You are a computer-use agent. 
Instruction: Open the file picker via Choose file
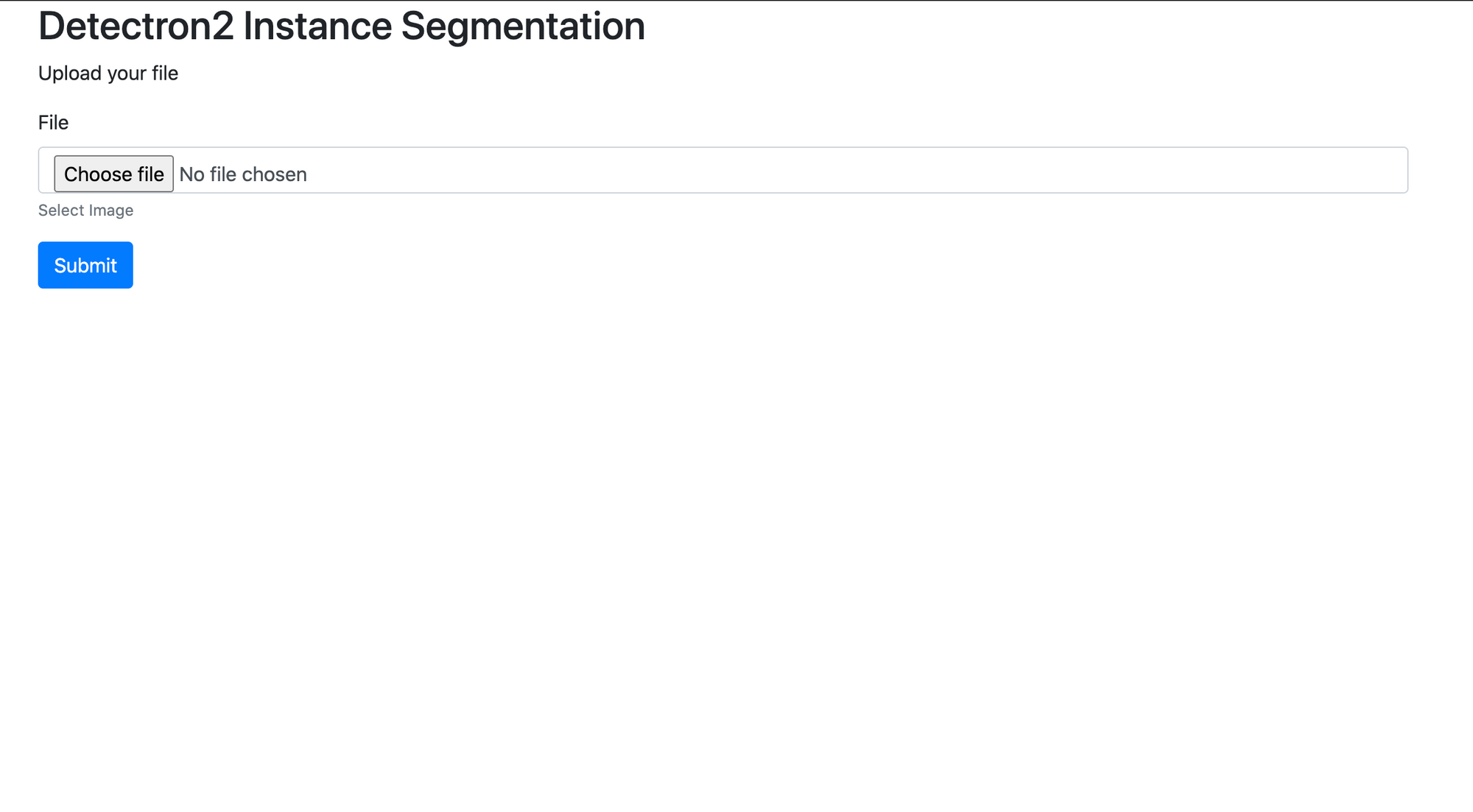point(113,174)
